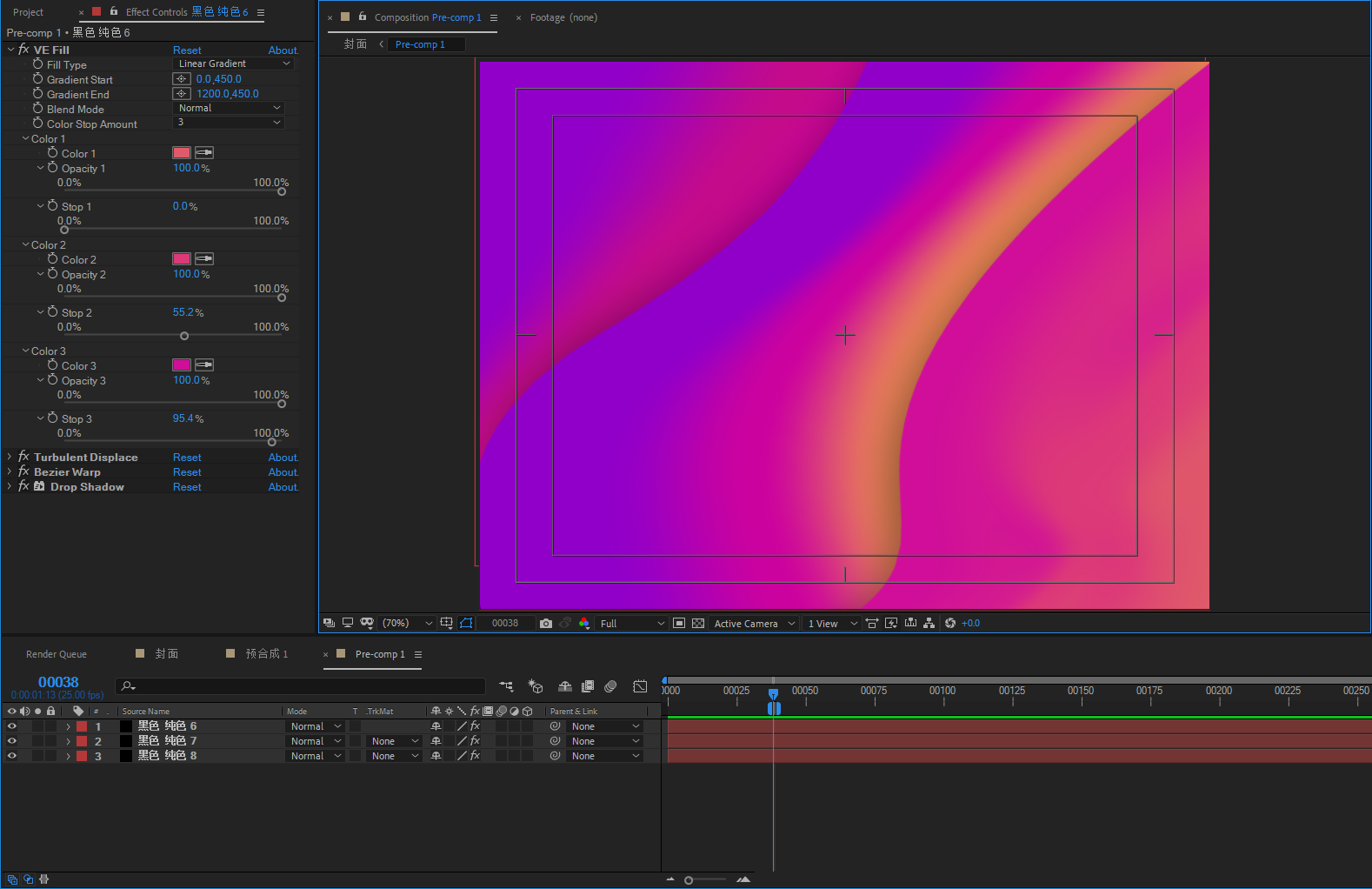Toggle the effects fx switch on layer 2
Viewport: 1372px width, 889px height.
(475, 741)
